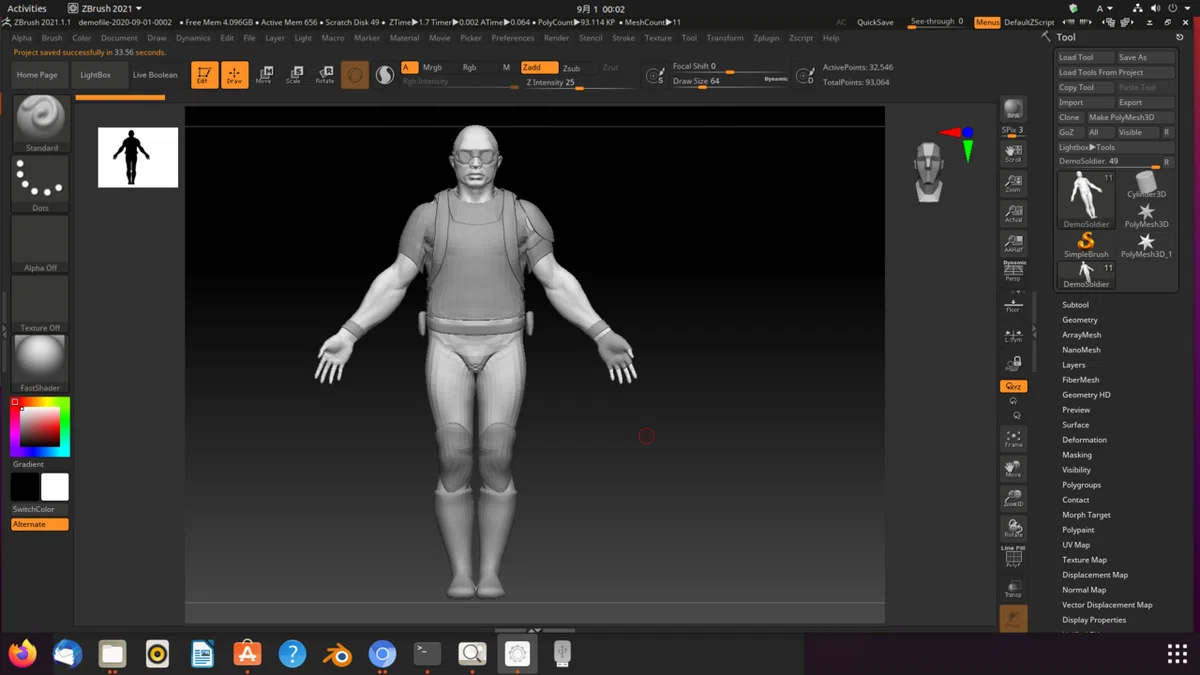Image resolution: width=1200 pixels, height=675 pixels.
Task: Select the Cylinder3D tool thumbnail
Action: [x=1146, y=186]
